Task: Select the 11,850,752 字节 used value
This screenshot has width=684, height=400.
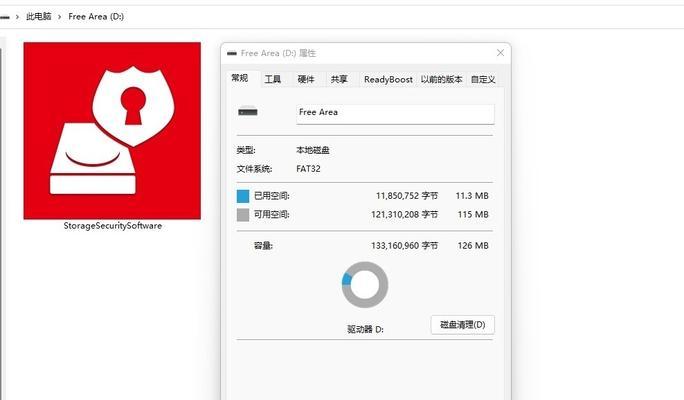Action: (407, 196)
